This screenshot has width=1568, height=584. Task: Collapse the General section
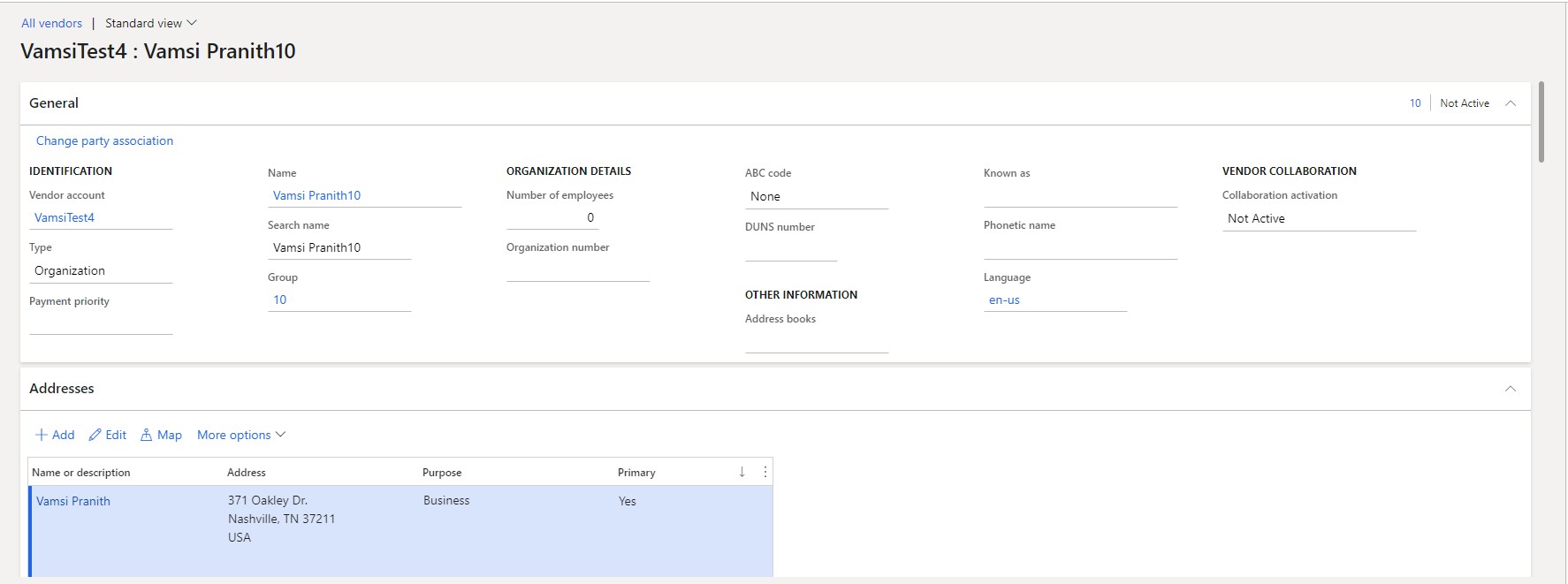pyautogui.click(x=1511, y=103)
